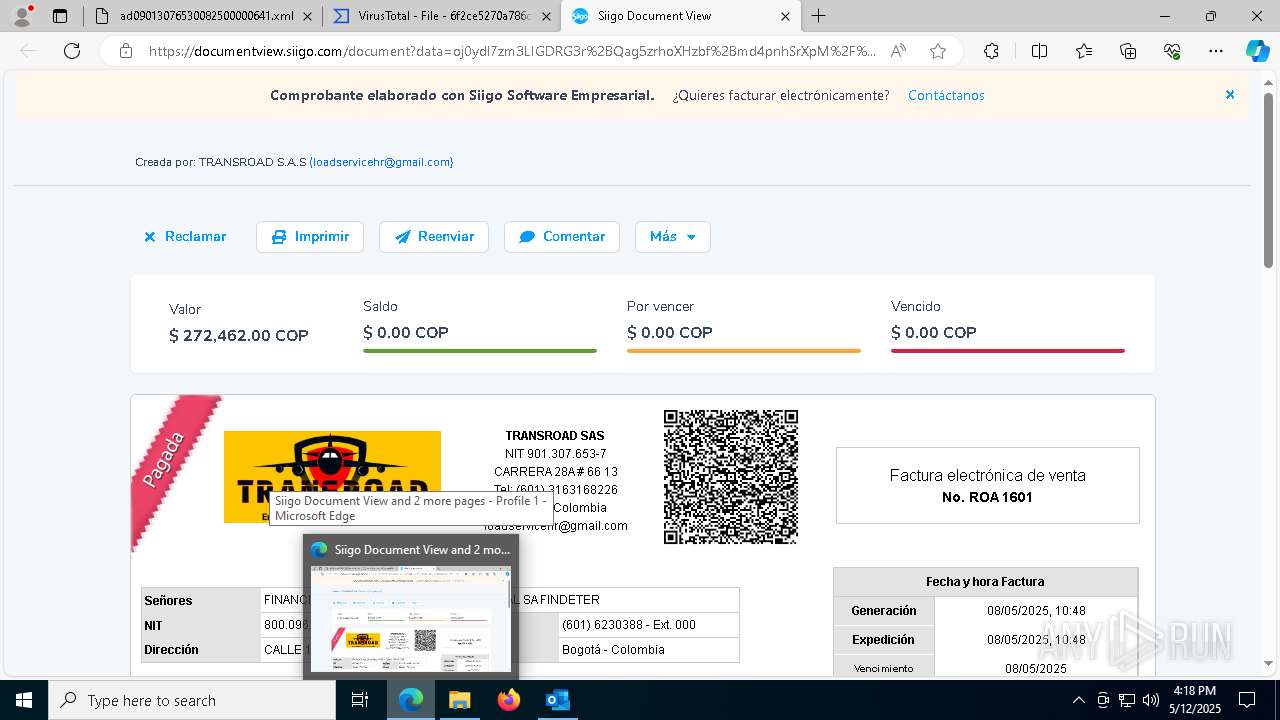Click the Read aloud icon
Screen dimensions: 1280x720
point(898,51)
